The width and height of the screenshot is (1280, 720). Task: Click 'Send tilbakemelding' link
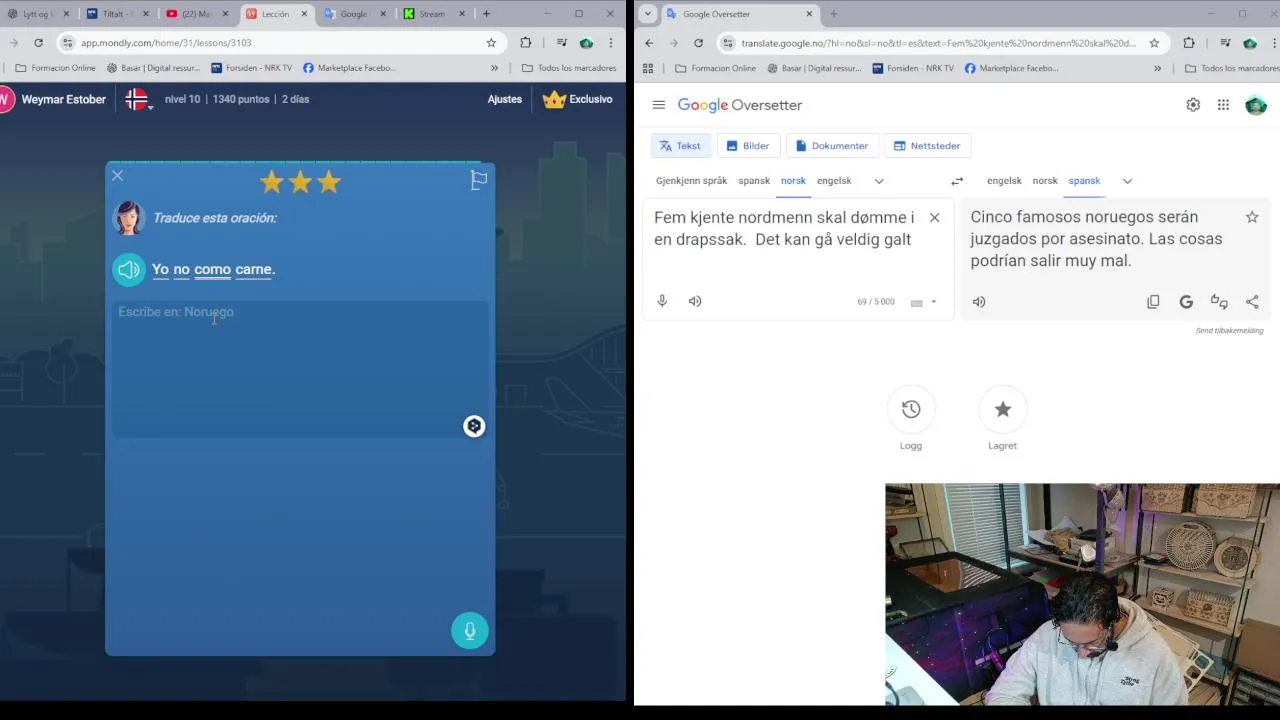coord(1229,331)
